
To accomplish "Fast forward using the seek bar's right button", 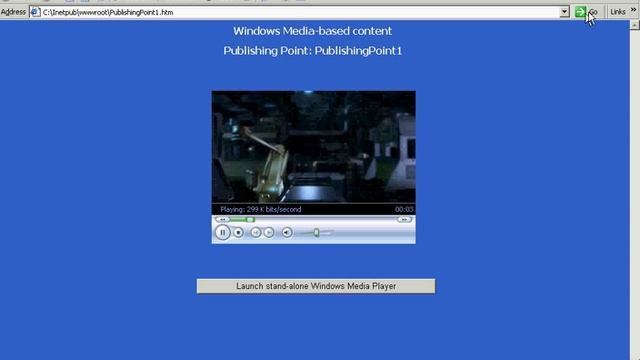I will 404,219.
